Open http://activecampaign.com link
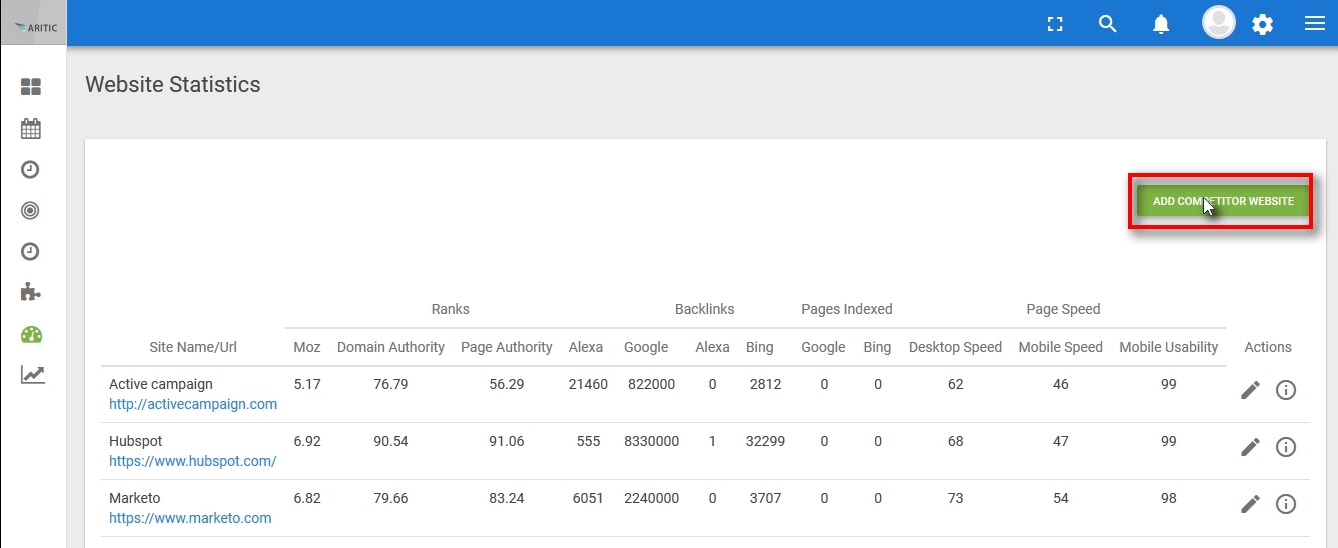1338x548 pixels. tap(193, 404)
